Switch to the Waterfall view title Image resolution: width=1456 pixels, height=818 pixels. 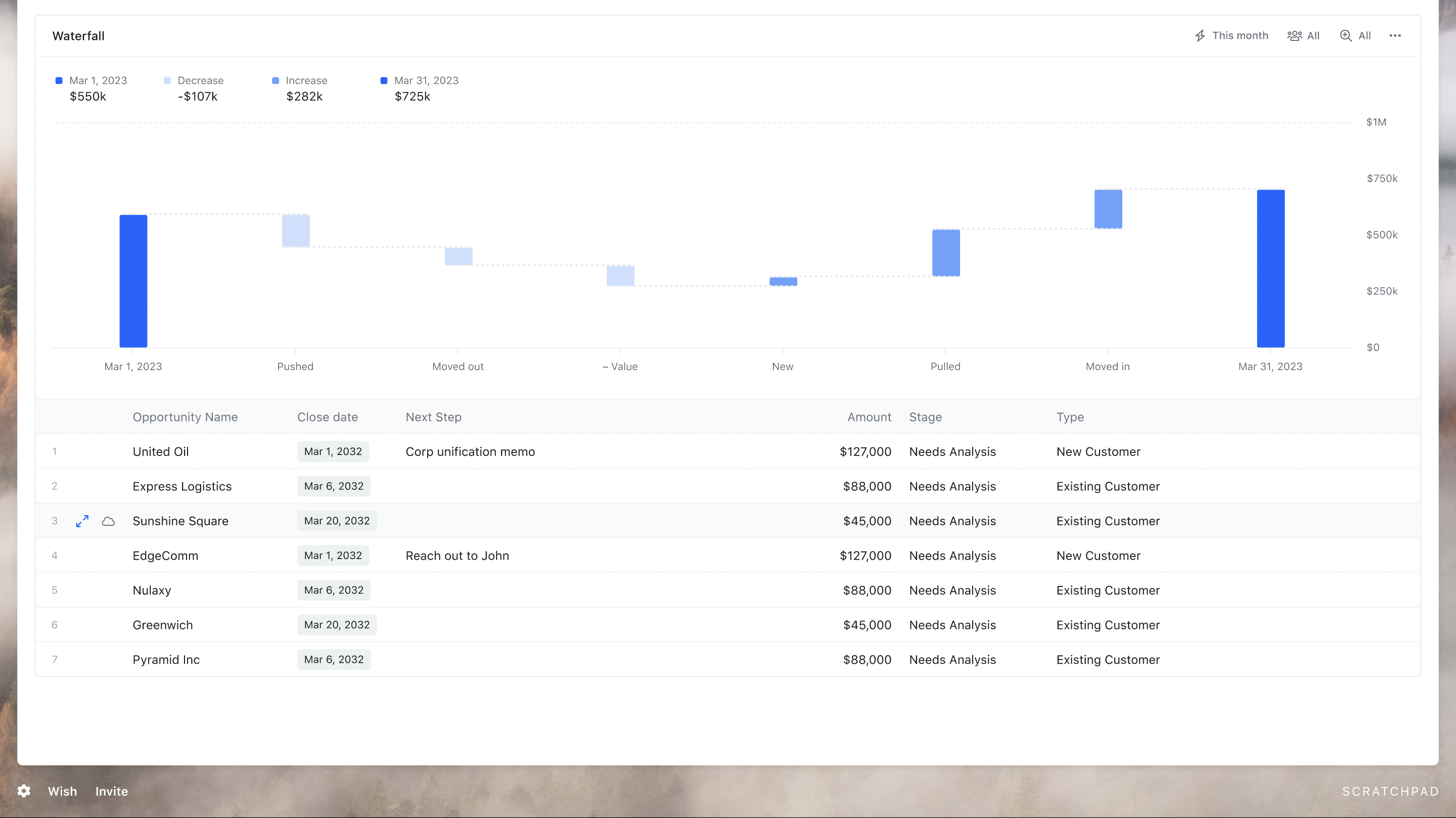78,35
